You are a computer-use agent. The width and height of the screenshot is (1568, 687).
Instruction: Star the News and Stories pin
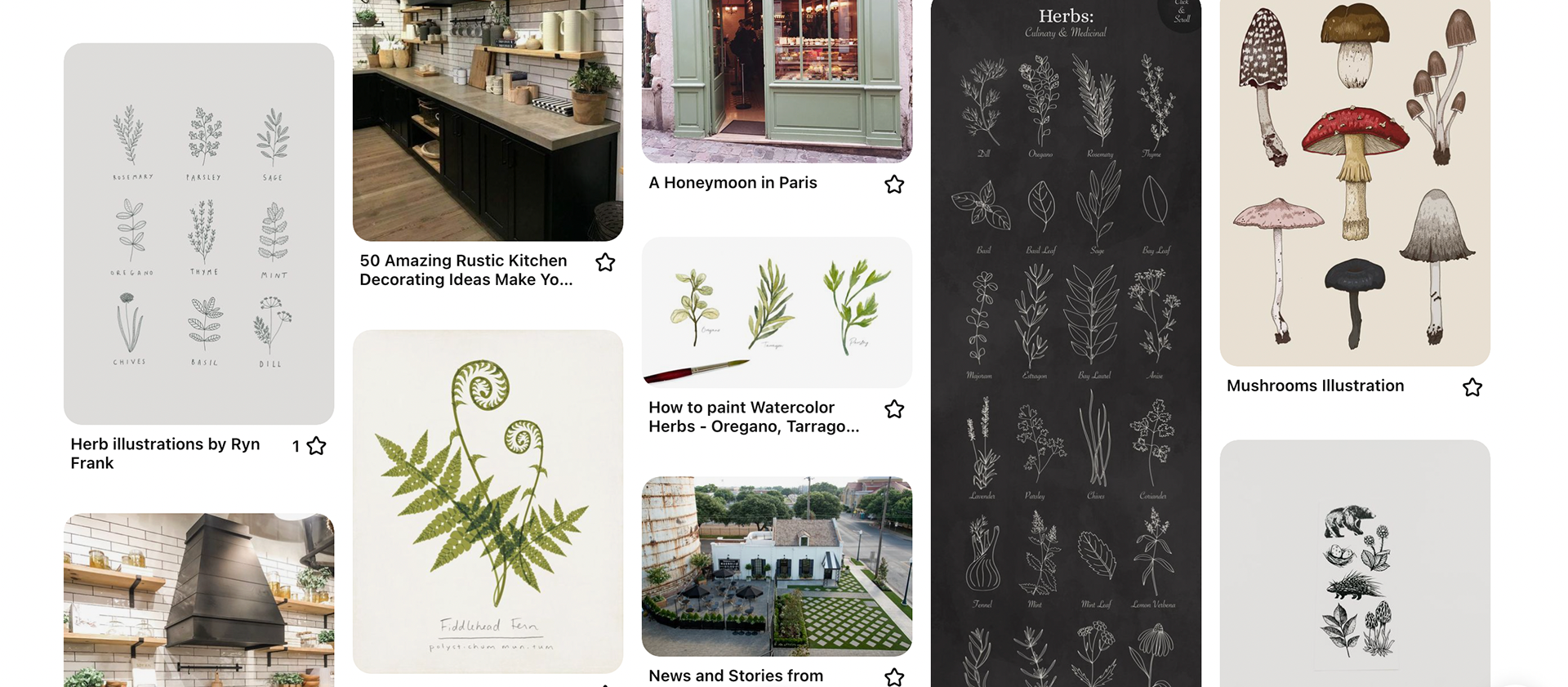click(x=894, y=677)
